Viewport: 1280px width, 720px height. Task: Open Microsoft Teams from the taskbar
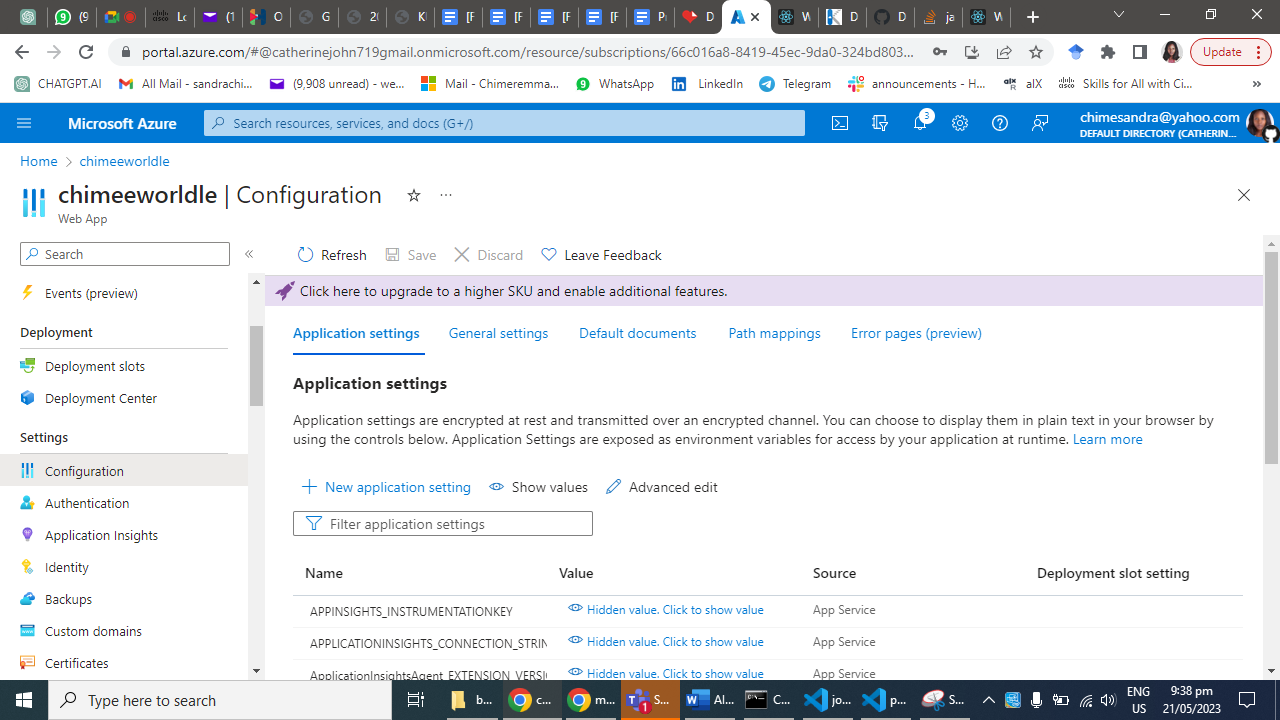tap(648, 700)
